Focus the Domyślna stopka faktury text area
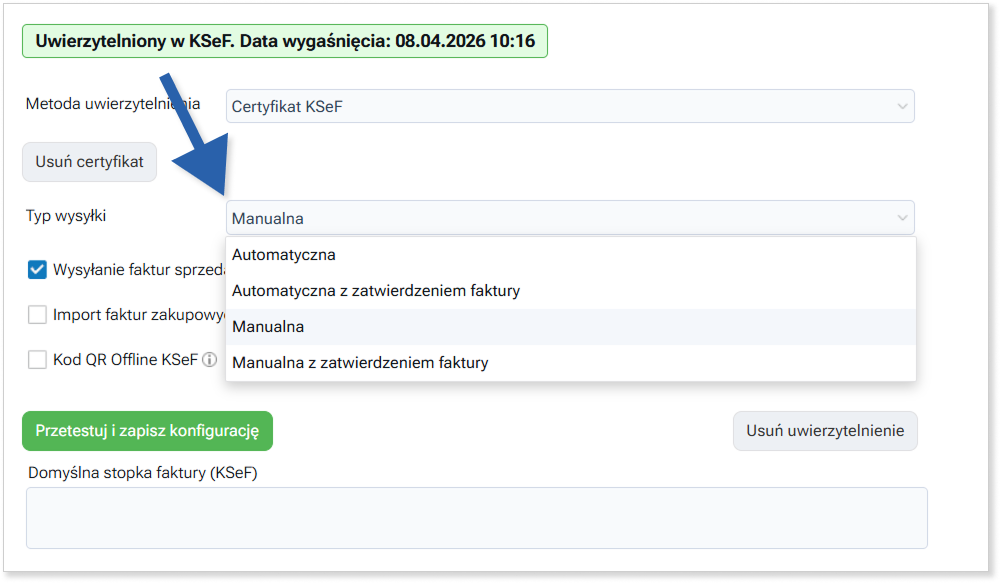Image resolution: width=1000 pixels, height=583 pixels. [476, 518]
